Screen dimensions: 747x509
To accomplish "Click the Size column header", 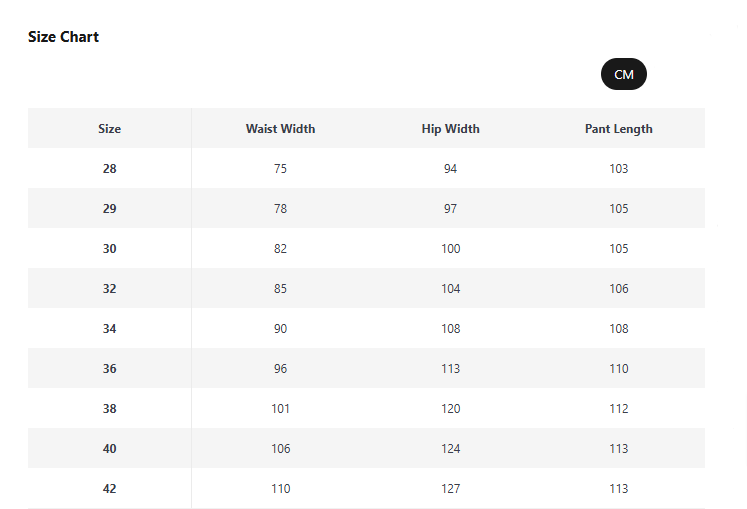I will click(x=109, y=129).
